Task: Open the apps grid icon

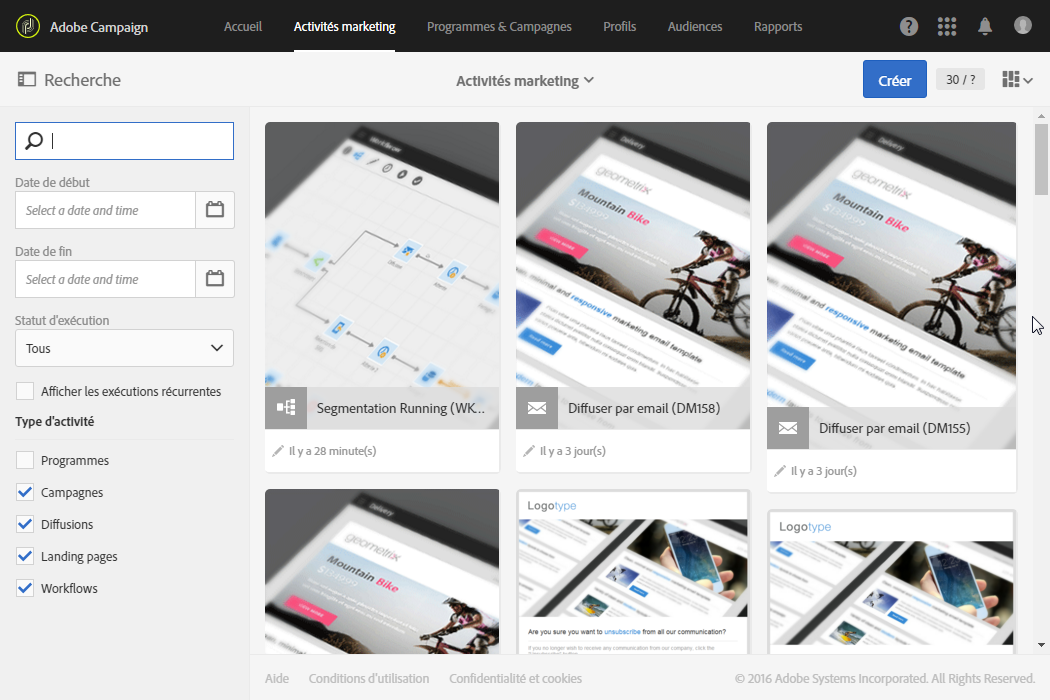Action: point(947,27)
